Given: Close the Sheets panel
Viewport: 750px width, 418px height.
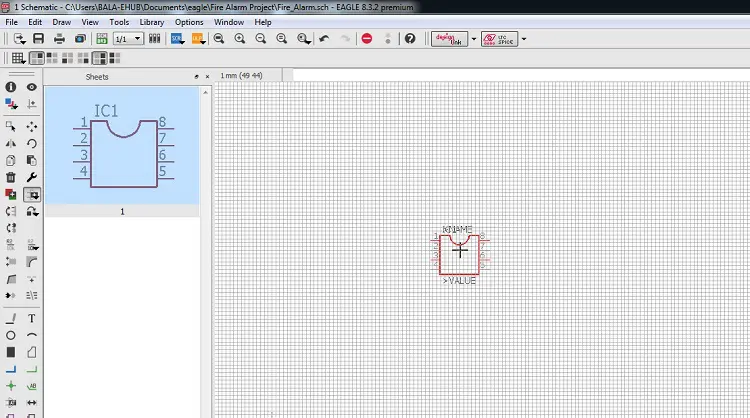Looking at the screenshot, I should (x=208, y=77).
